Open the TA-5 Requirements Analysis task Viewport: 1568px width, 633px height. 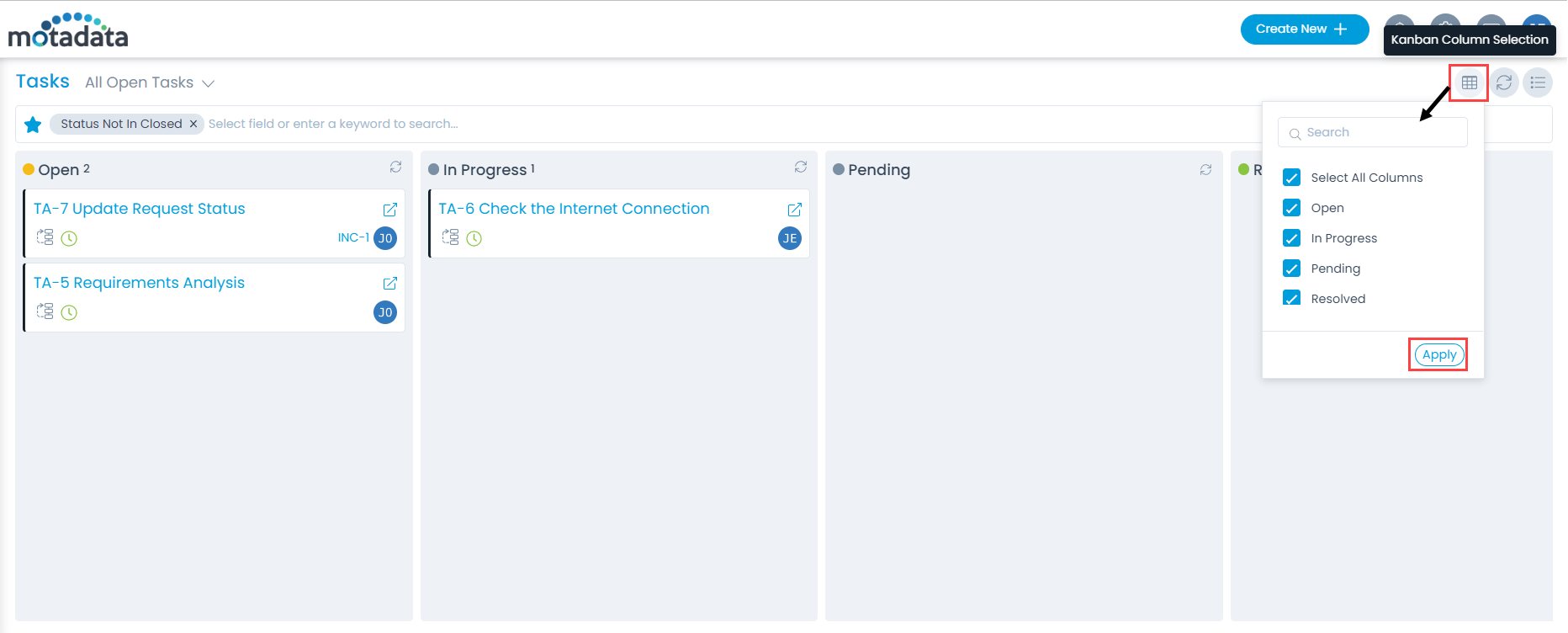(139, 282)
